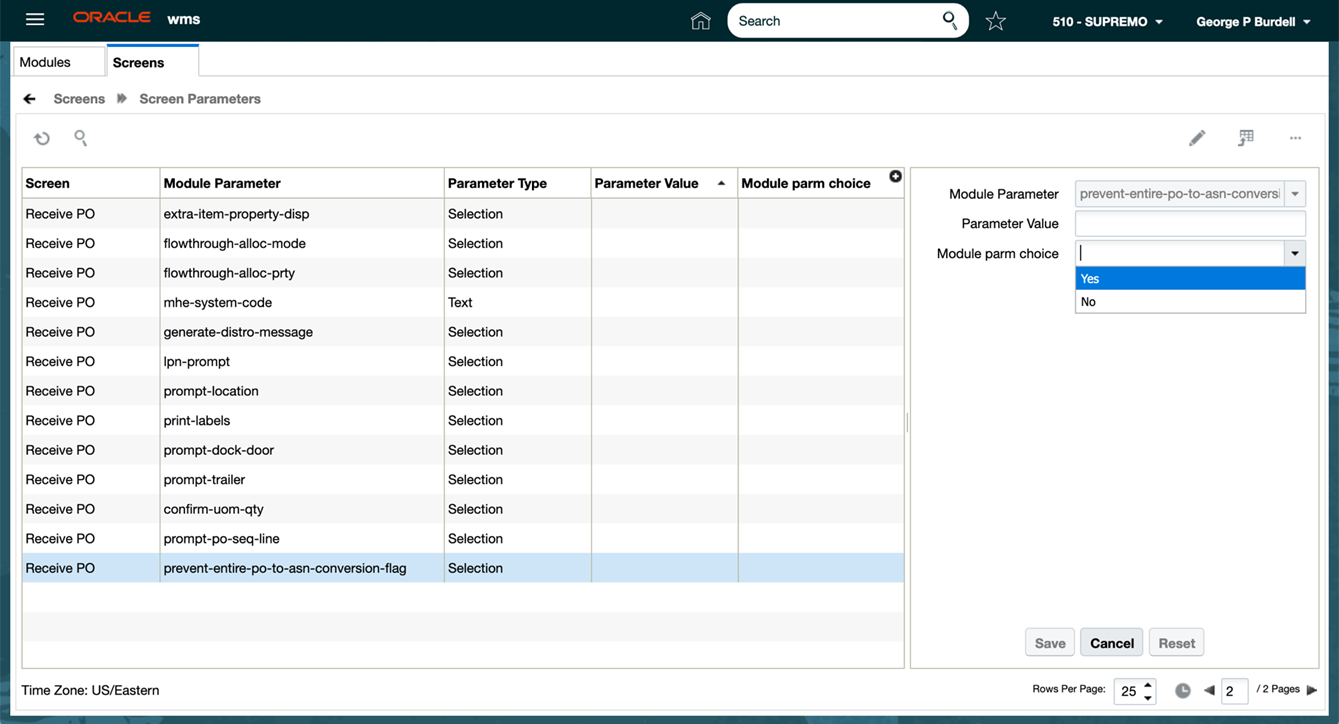Switch to the Screens tab
The height and width of the screenshot is (724, 1339).
coord(152,62)
